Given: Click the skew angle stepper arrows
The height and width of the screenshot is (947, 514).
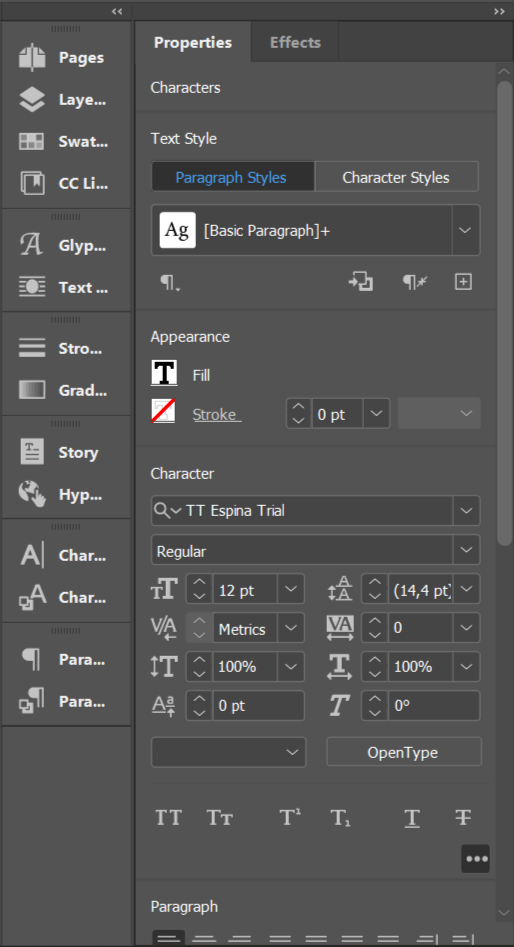Looking at the screenshot, I should tap(375, 706).
